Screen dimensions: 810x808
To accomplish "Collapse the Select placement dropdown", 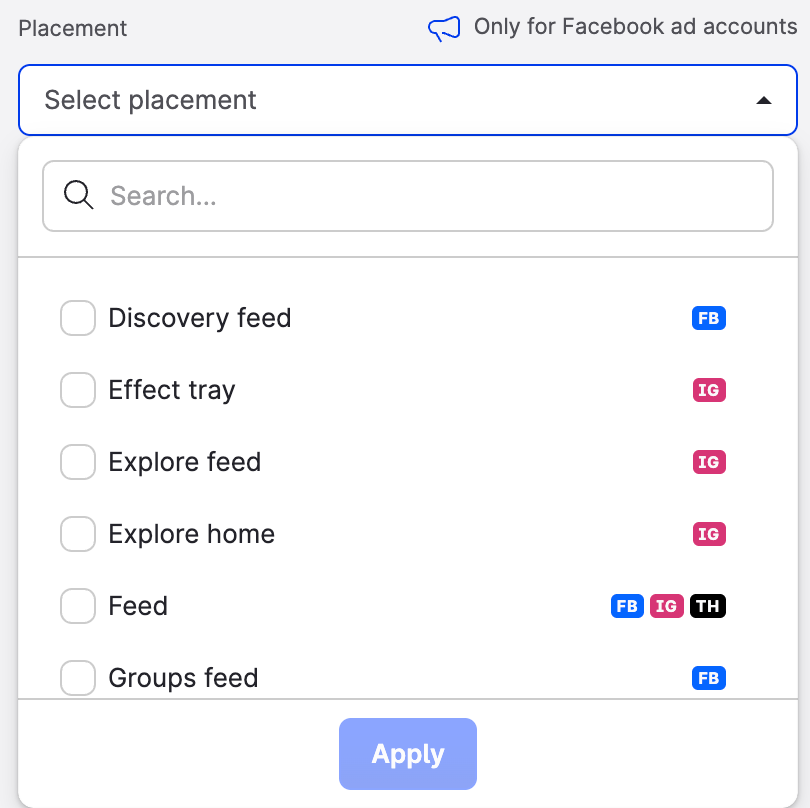I will click(400, 100).
